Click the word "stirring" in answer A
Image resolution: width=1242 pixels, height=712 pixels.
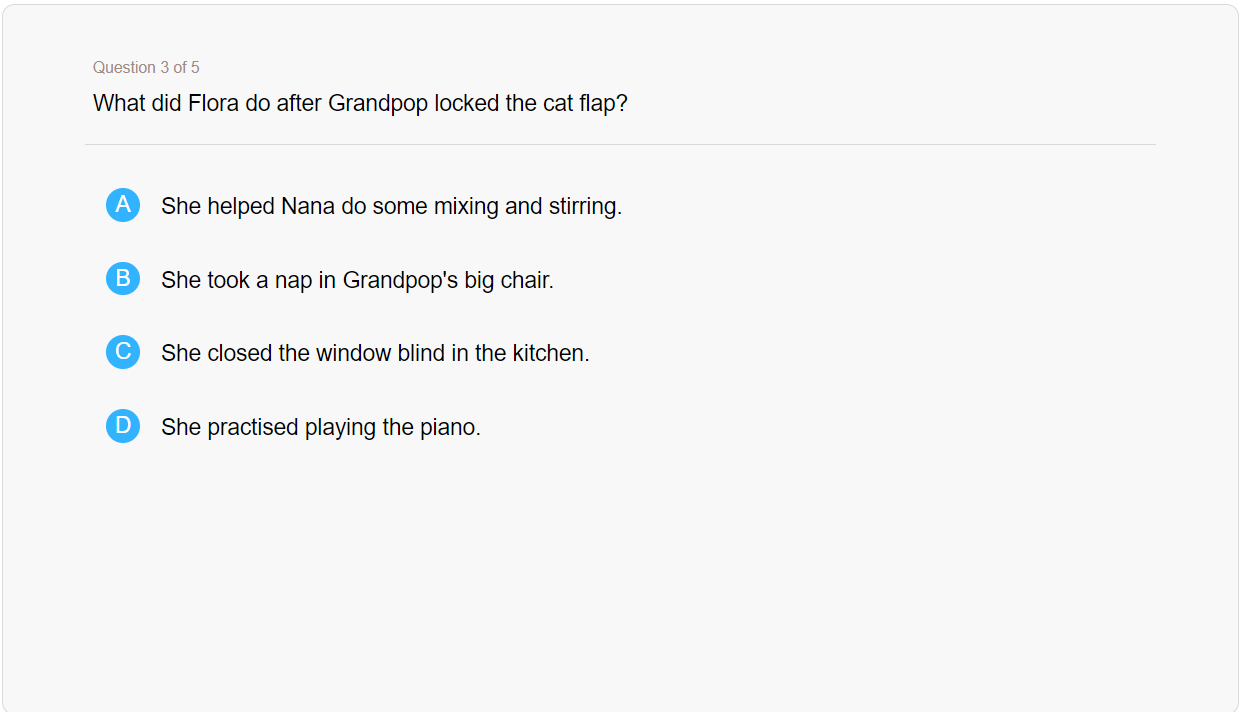click(x=583, y=206)
